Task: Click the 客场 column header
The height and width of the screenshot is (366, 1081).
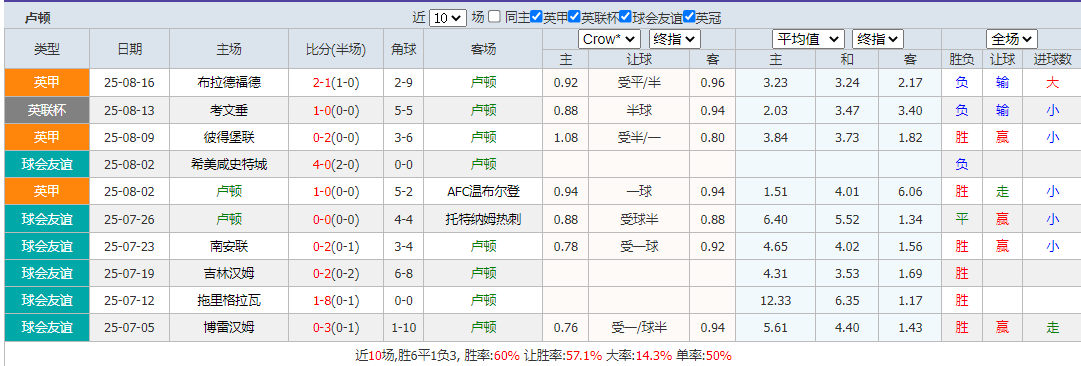Action: coord(483,49)
